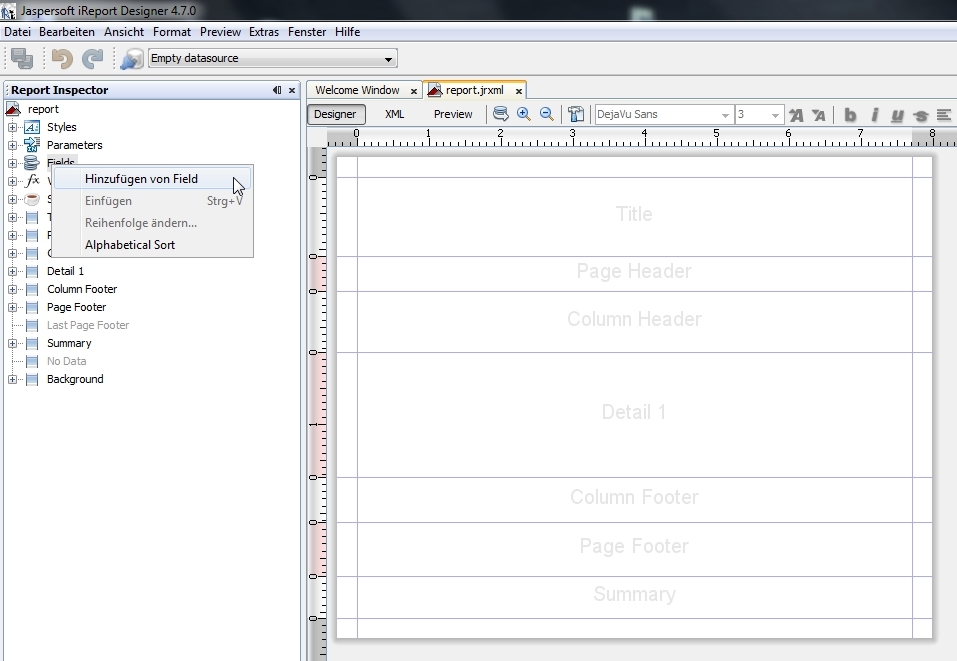Open the report datasources icon in toolbar
This screenshot has width=957, height=661.
(x=131, y=59)
